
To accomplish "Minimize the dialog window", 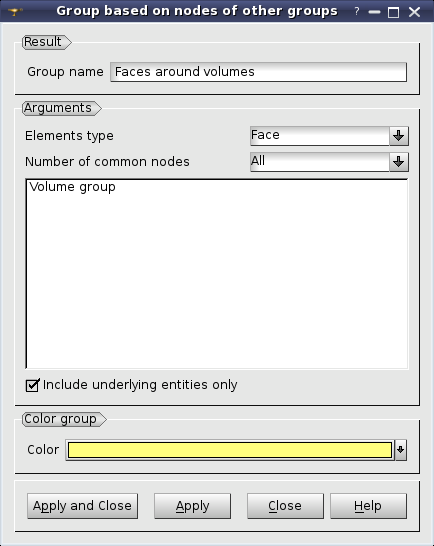I will [374, 12].
